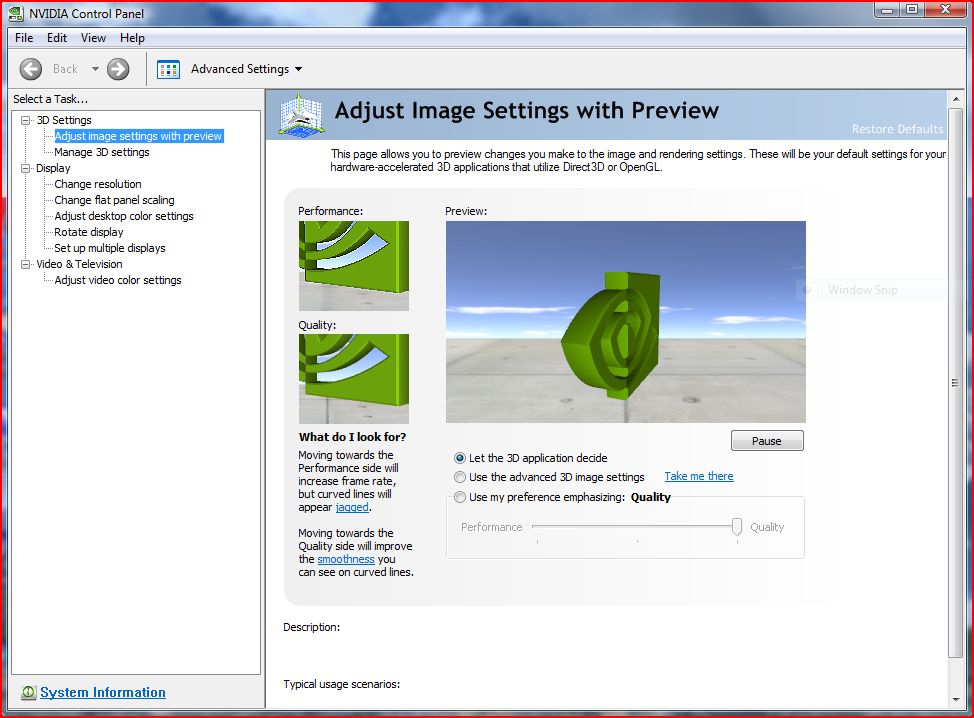Click the 3D logo preview image
The width and height of the screenshot is (974, 718).
tap(626, 322)
